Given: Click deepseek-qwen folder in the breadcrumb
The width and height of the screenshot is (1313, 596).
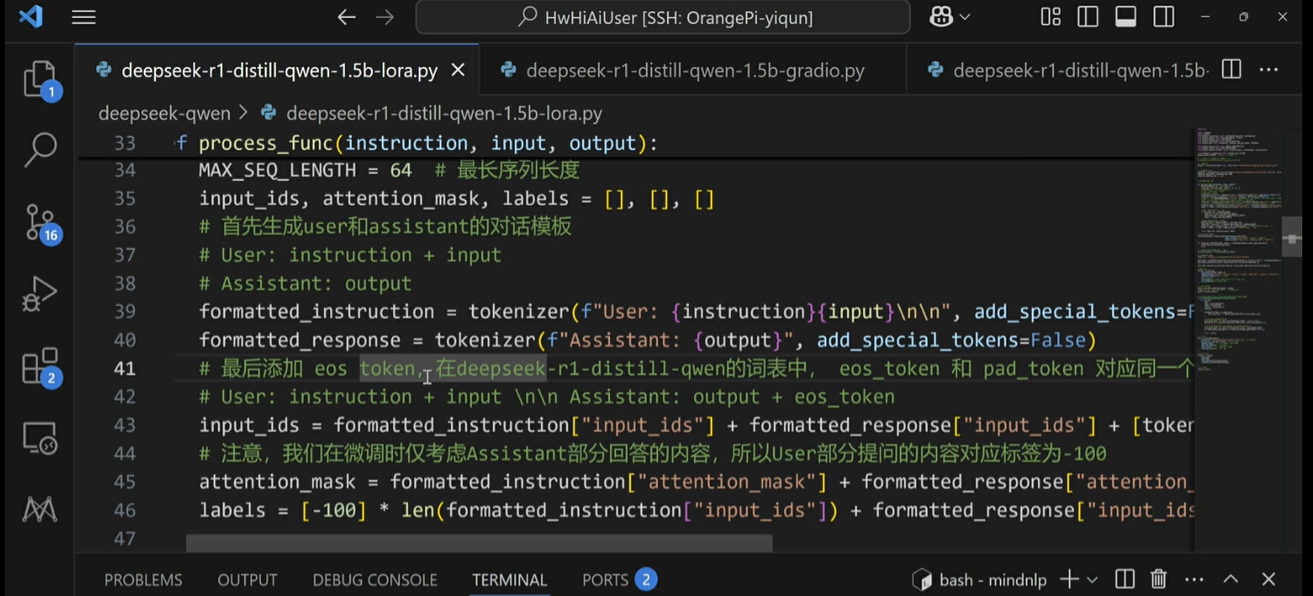Looking at the screenshot, I should tap(163, 113).
